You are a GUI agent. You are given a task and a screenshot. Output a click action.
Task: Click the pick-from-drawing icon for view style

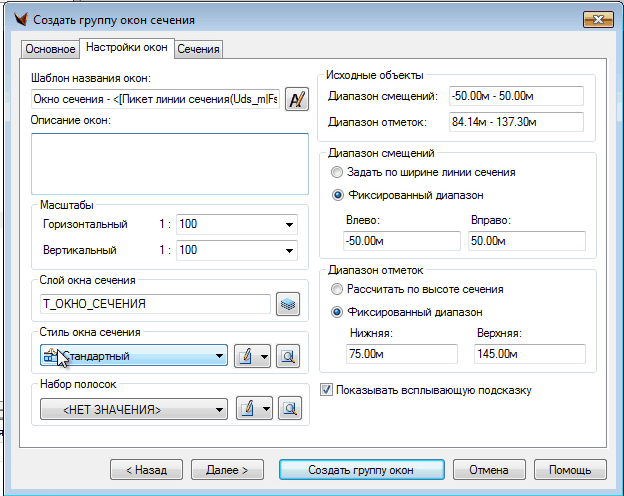tap(289, 356)
